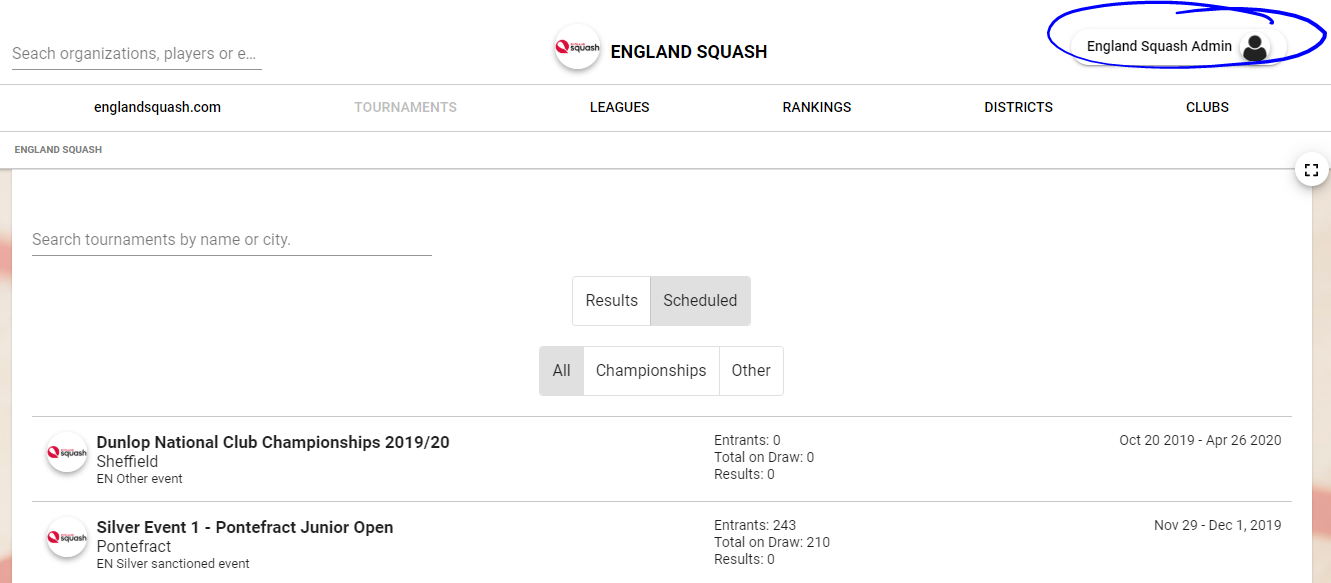Visit the englandsquash.com link
Screen dimensions: 1331x583
coord(157,107)
